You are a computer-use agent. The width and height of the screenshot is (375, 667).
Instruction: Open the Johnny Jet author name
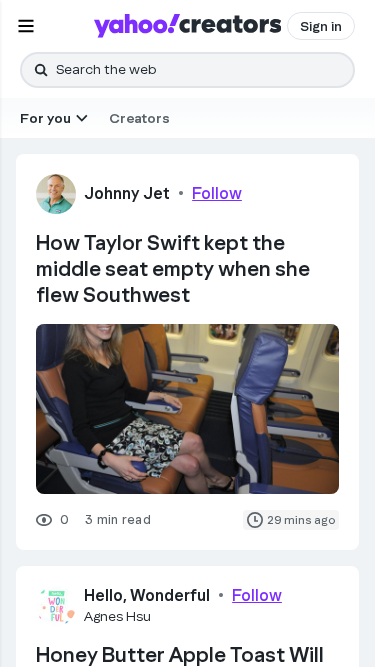coord(127,193)
